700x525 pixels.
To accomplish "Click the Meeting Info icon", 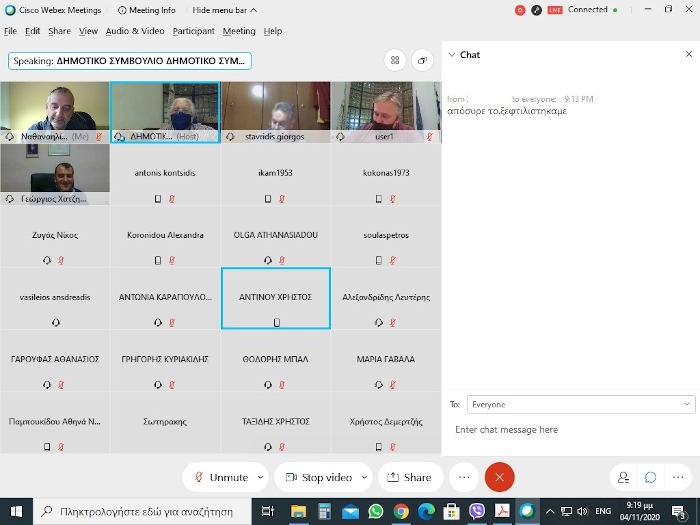I will click(122, 10).
